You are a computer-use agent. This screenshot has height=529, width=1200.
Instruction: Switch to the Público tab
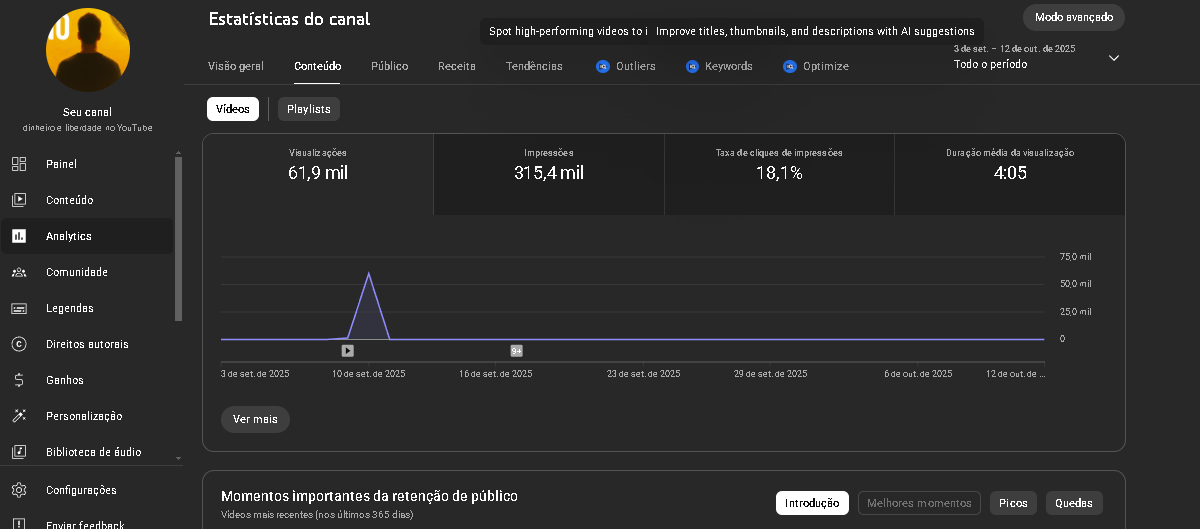(x=389, y=66)
